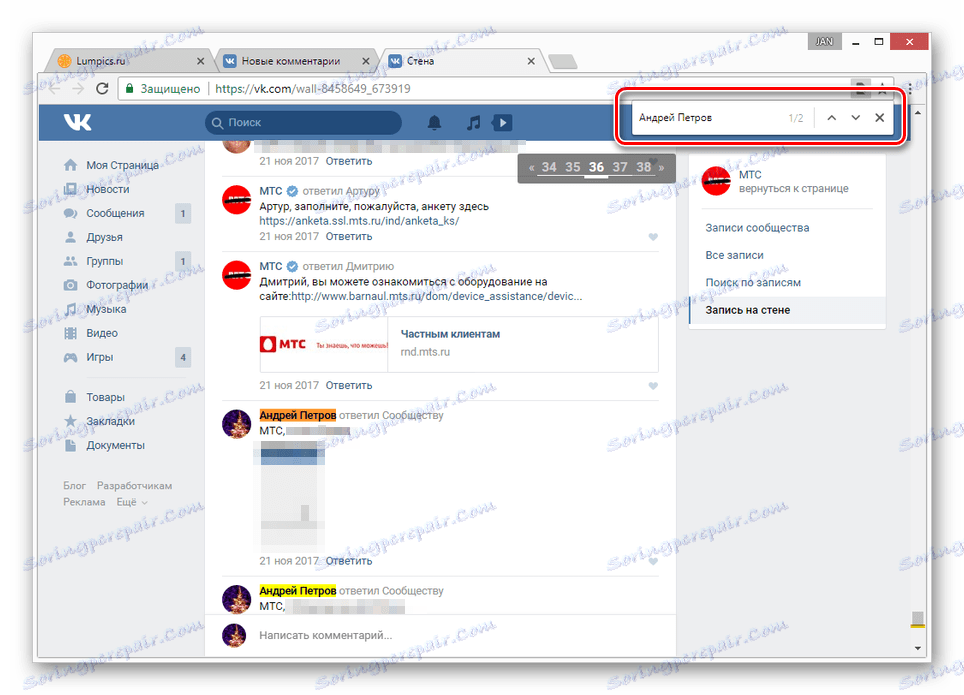The width and height of the screenshot is (964, 695).
Task: Open Новости in sidebar
Action: click(108, 189)
